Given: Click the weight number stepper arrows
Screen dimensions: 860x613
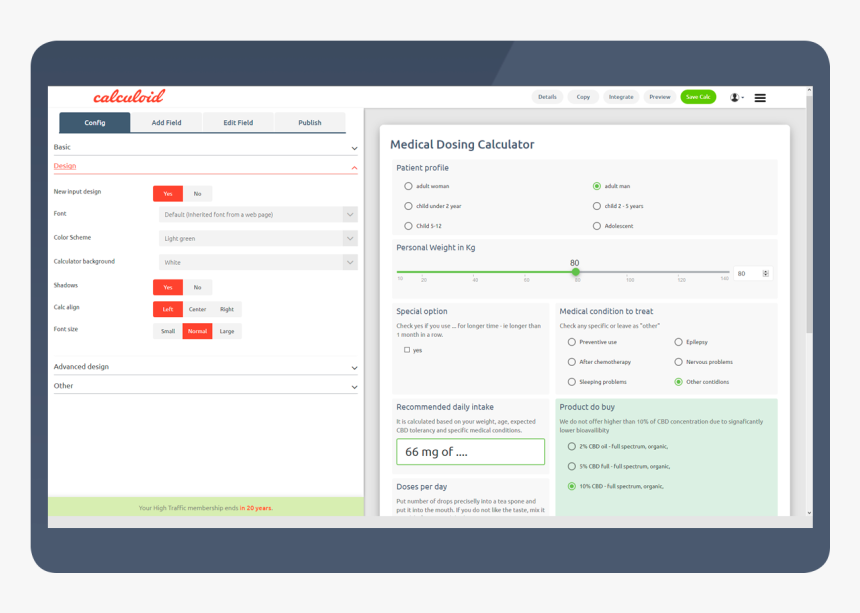Looking at the screenshot, I should click(766, 273).
